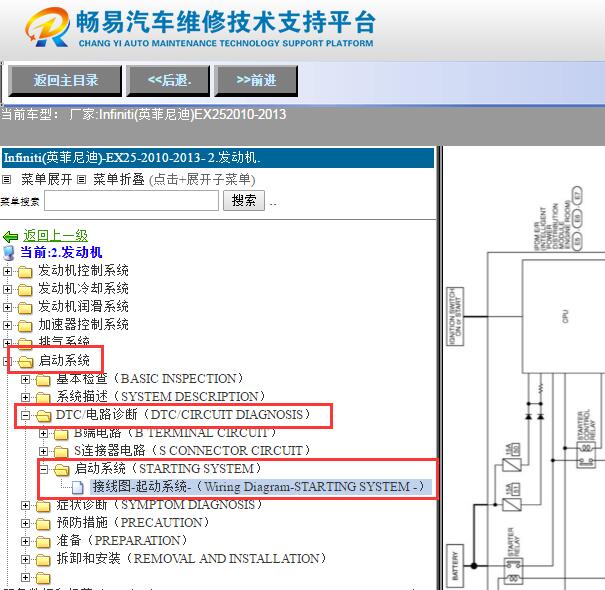Select DTC/电路诊断 DTC/CIRCUIT DIAGNOSIS label
The image size is (605, 590).
coord(183,415)
